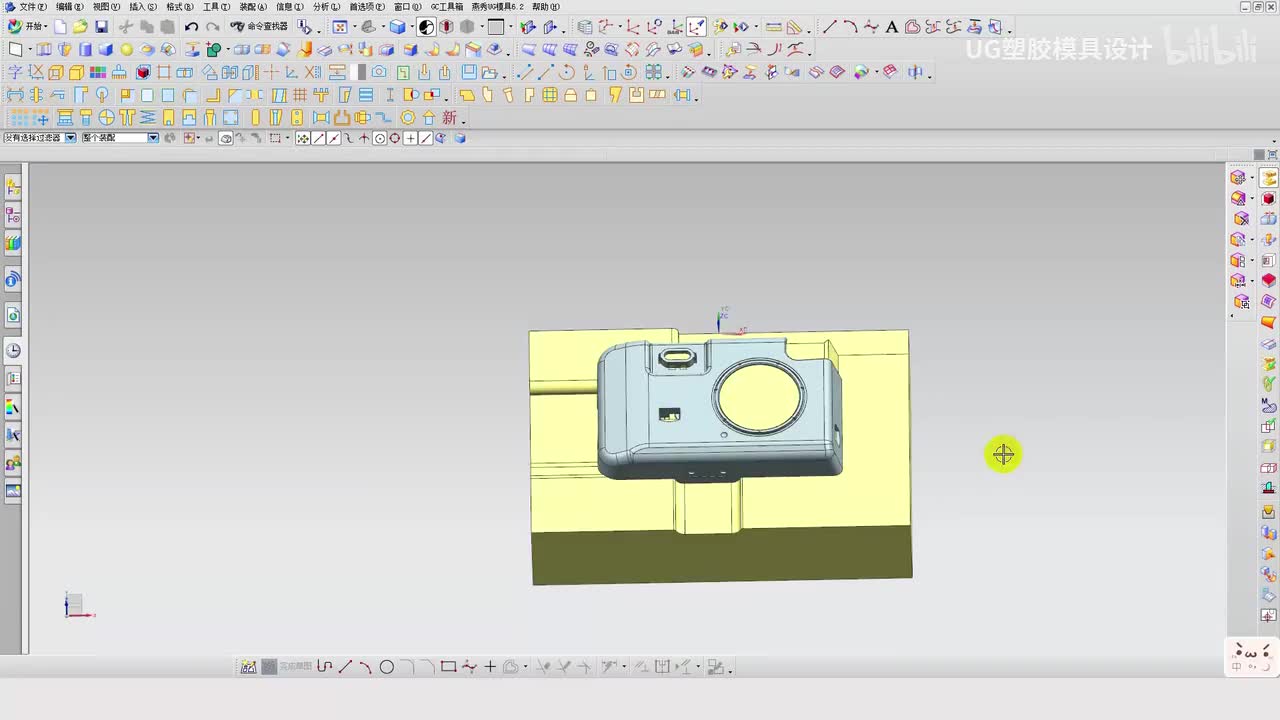The height and width of the screenshot is (720, 1280).
Task: Select the Arc curve tool in top toolbar
Action: (850, 27)
